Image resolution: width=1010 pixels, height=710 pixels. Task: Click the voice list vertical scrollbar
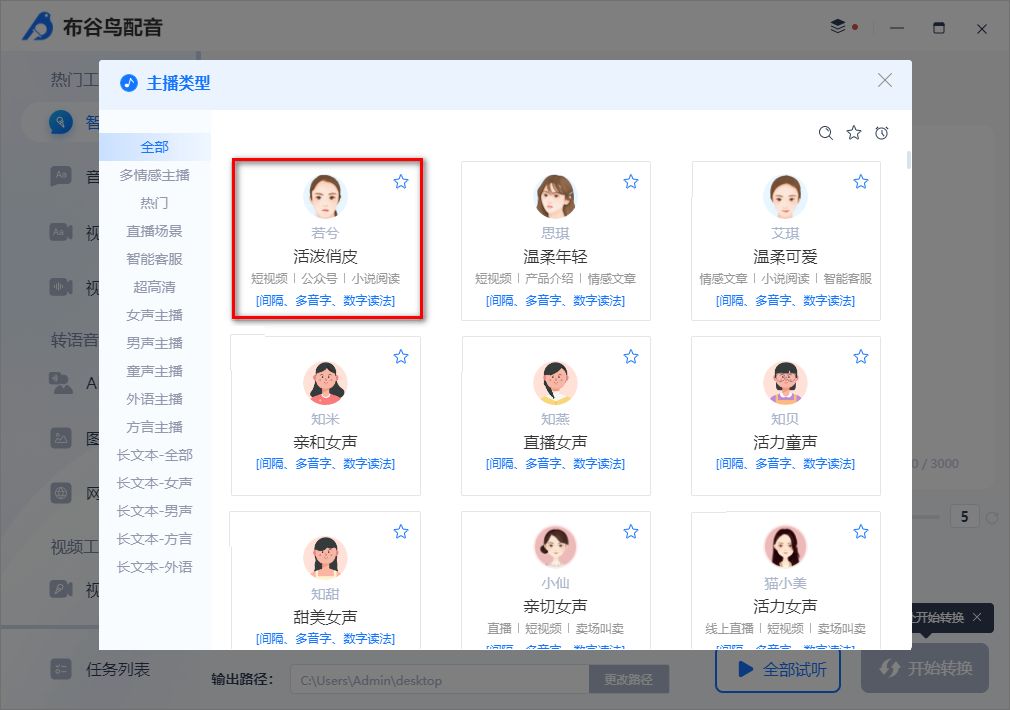(908, 160)
